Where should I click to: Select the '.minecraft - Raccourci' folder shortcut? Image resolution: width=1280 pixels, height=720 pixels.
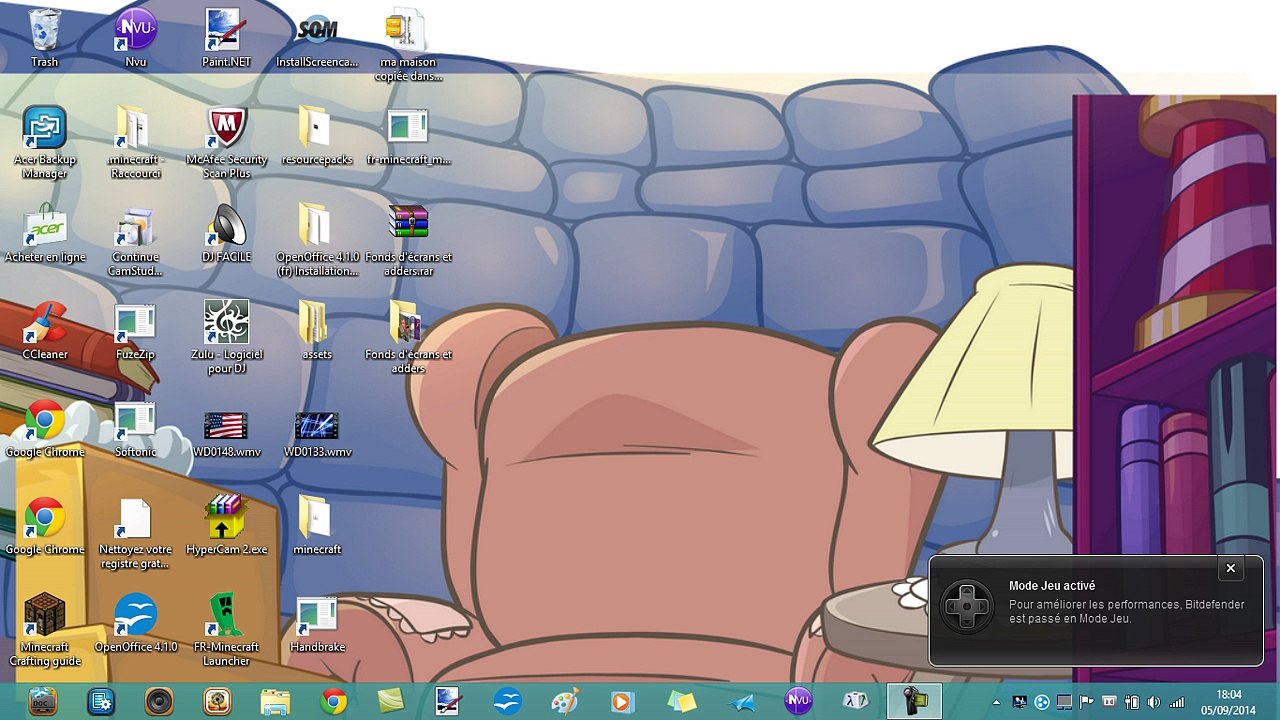(136, 142)
